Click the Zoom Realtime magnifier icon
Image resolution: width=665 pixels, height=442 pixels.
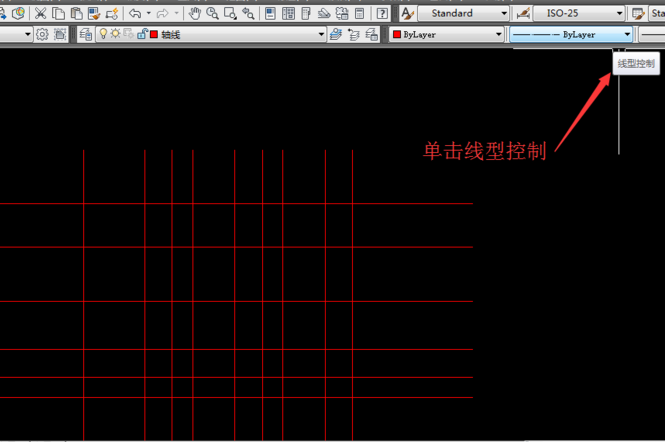click(x=212, y=14)
